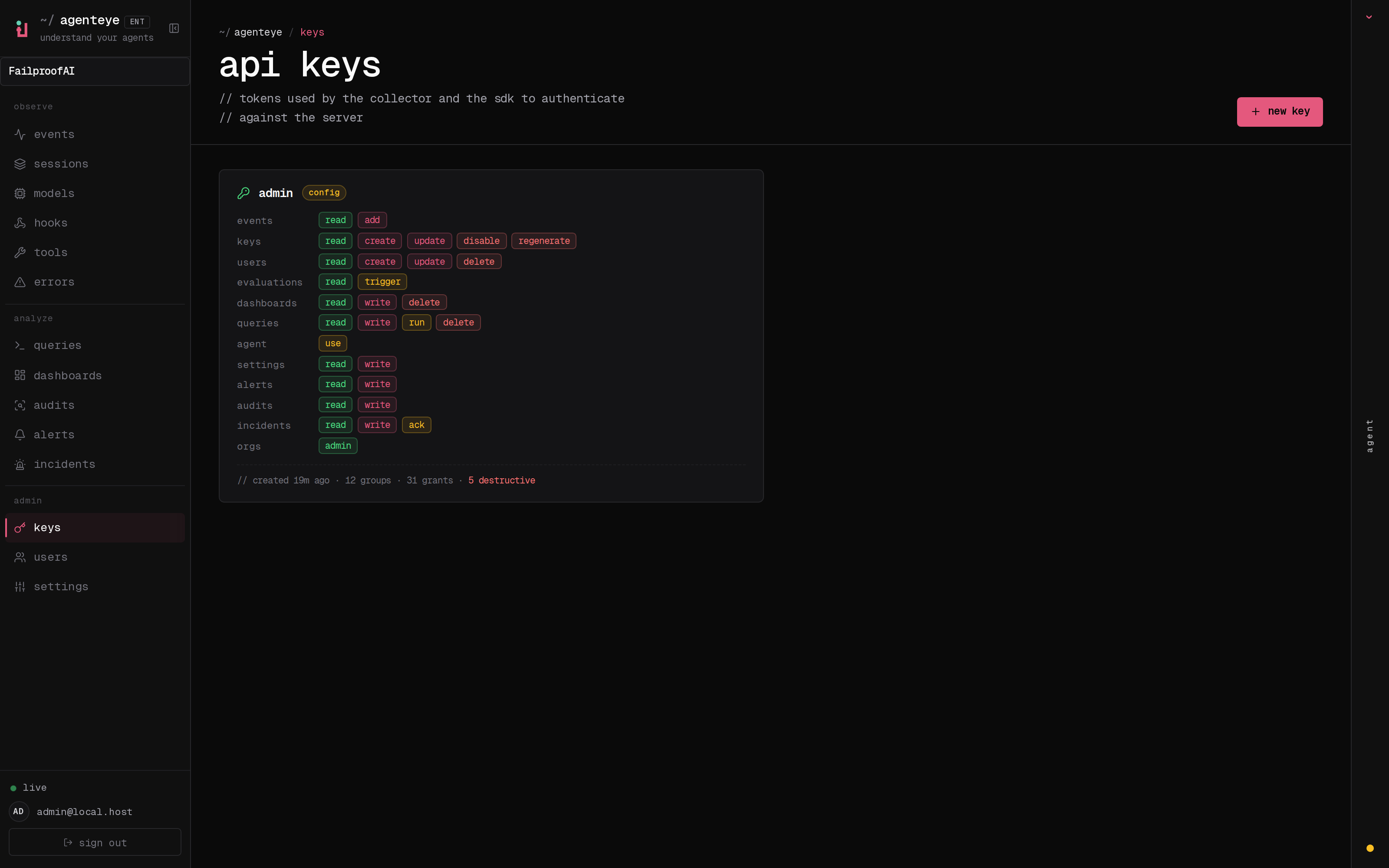Click the hooks webhook icon
Screen dimensions: 1389x868
coord(20,223)
